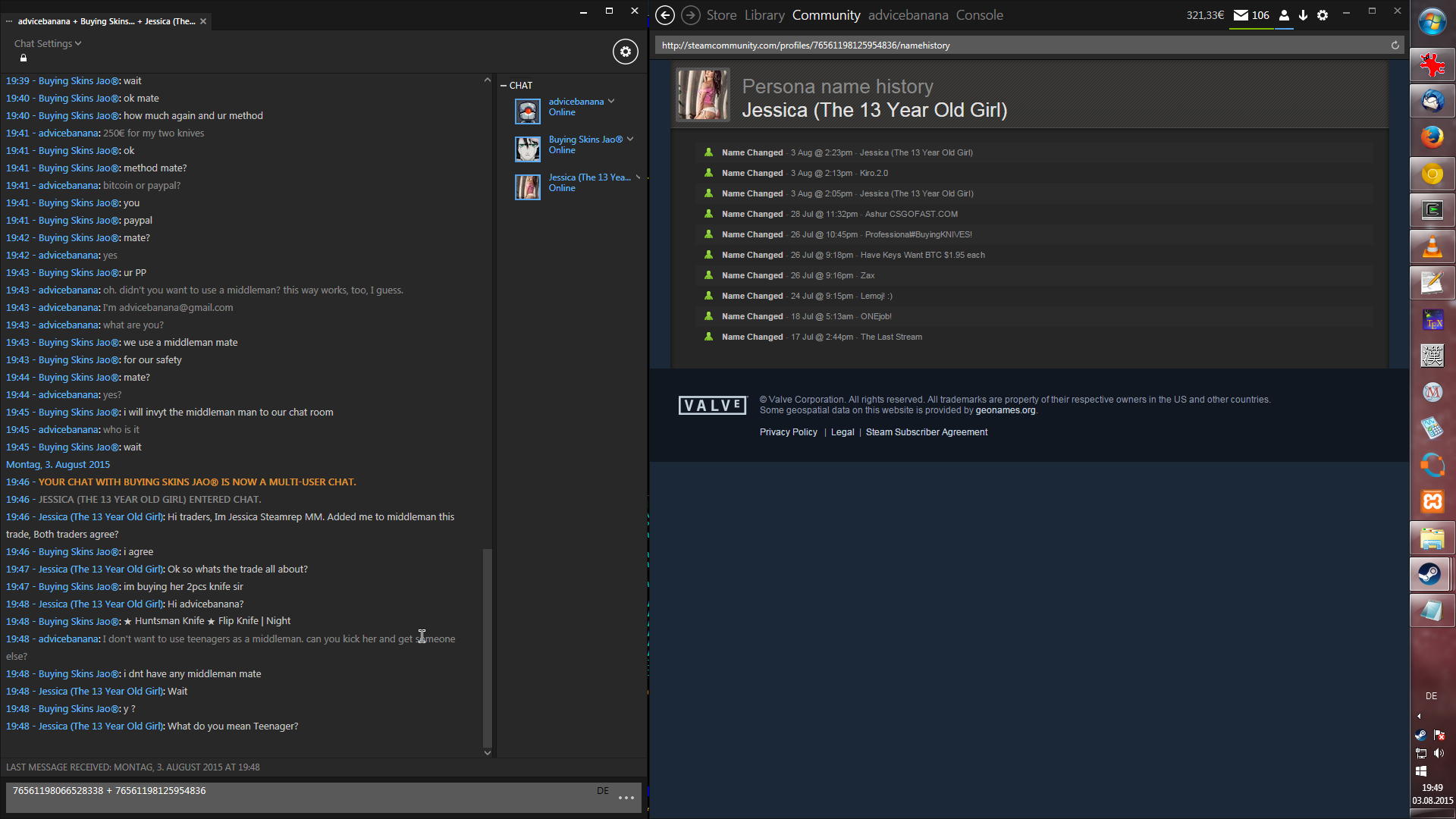Open the downloads arrow icon
1456x819 pixels.
pos(1303,15)
